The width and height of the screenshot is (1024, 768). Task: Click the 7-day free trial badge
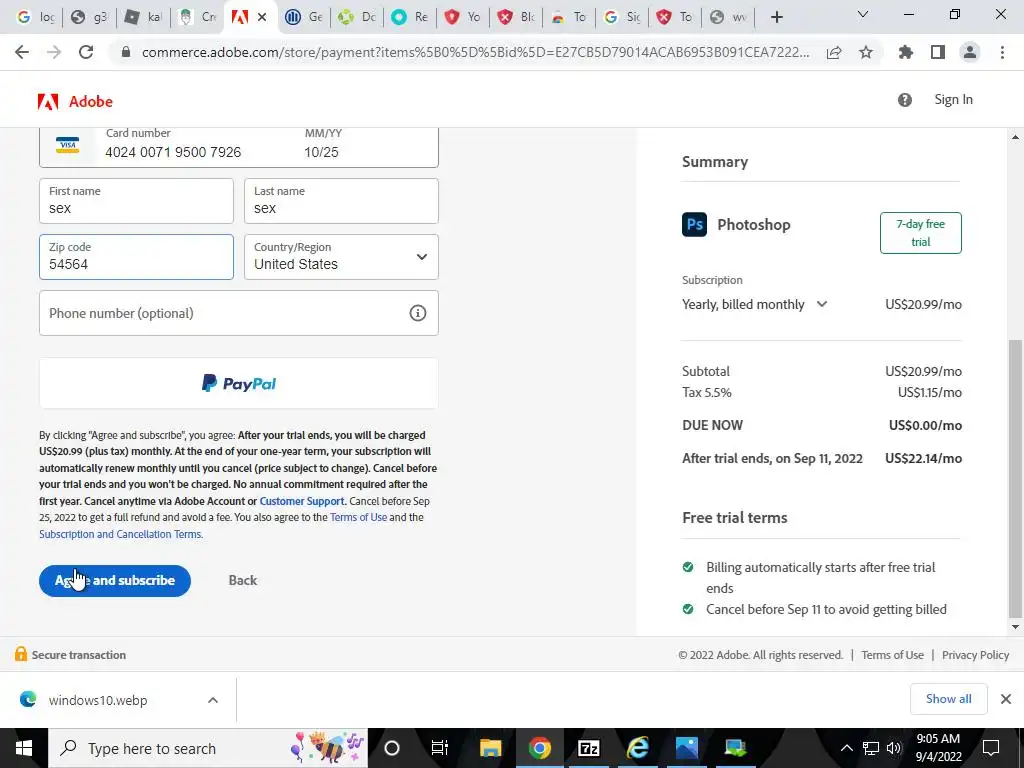[x=921, y=232]
